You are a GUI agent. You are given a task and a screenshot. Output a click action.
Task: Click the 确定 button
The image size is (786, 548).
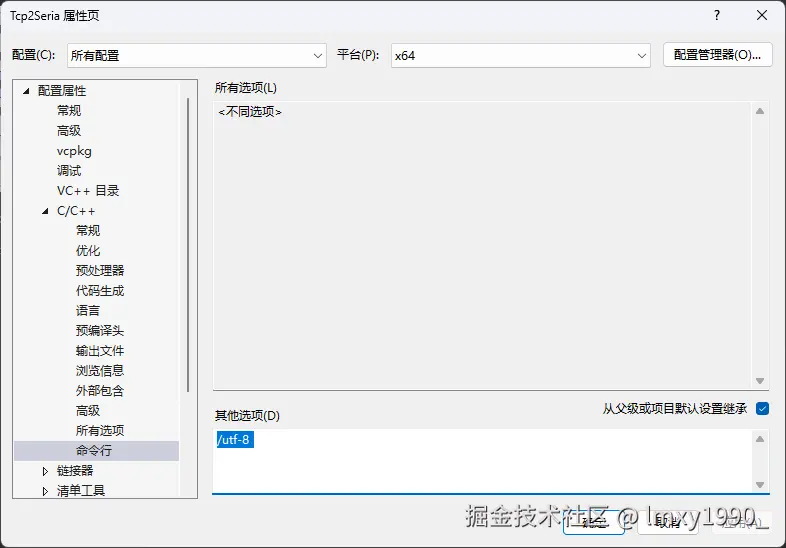(x=594, y=522)
